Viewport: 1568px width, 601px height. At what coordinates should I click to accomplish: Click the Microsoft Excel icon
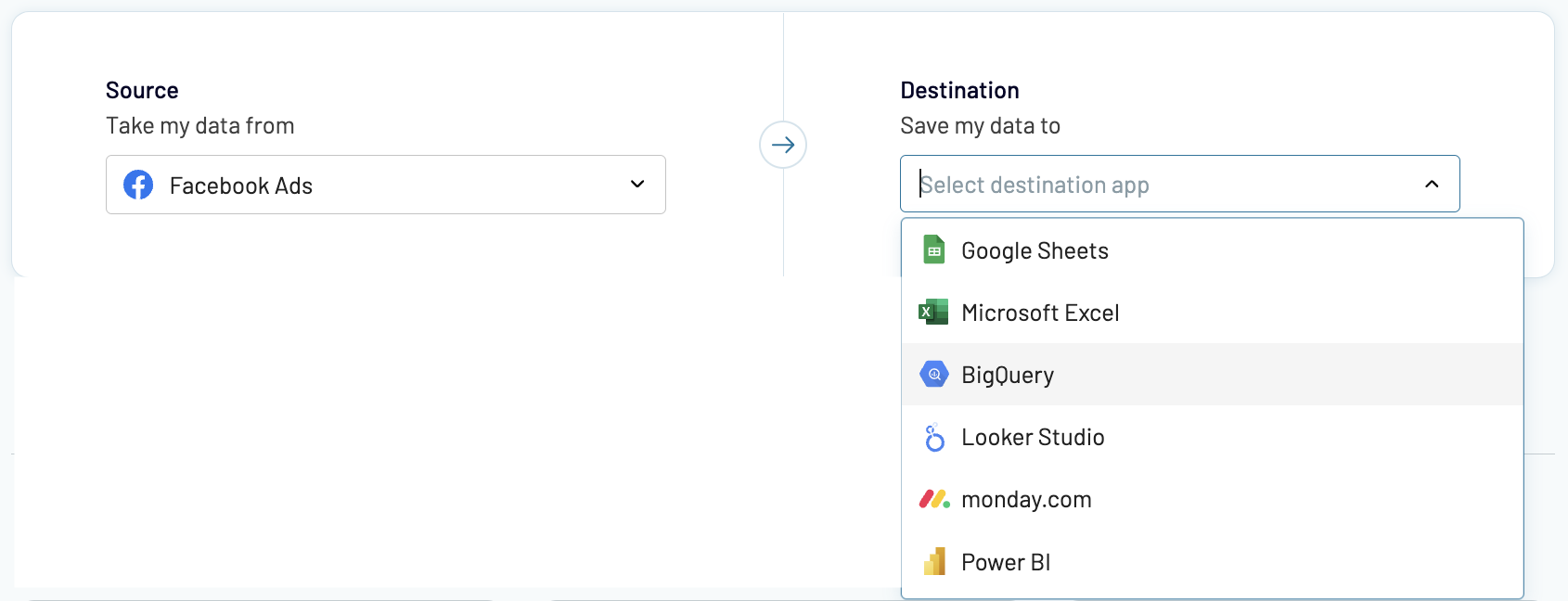click(933, 312)
